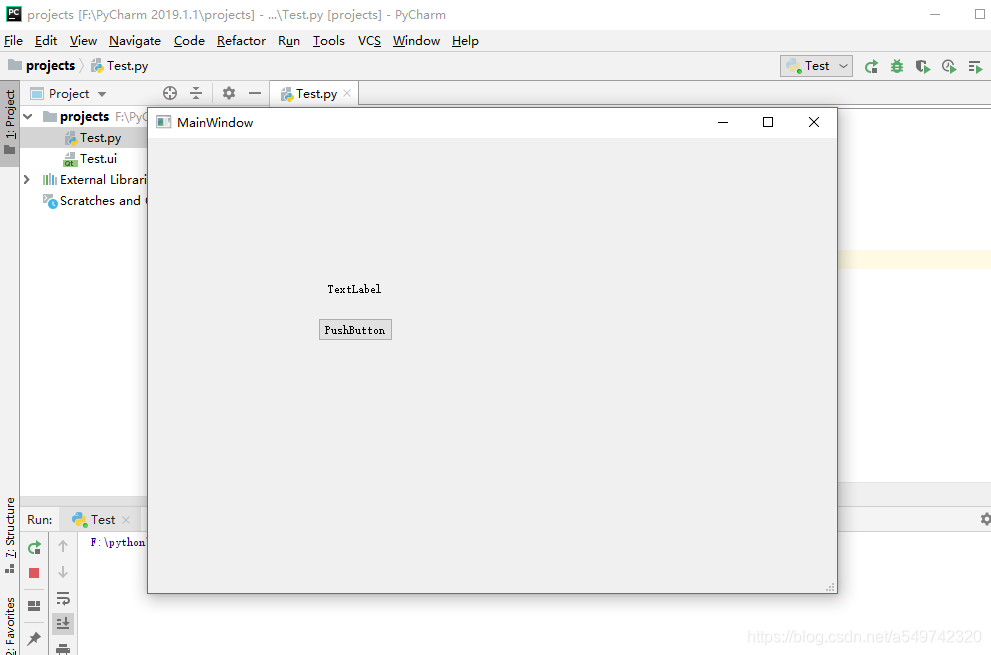Image resolution: width=991 pixels, height=655 pixels.
Task: Click projects breadcrumb in navigation bar
Action: click(x=42, y=66)
